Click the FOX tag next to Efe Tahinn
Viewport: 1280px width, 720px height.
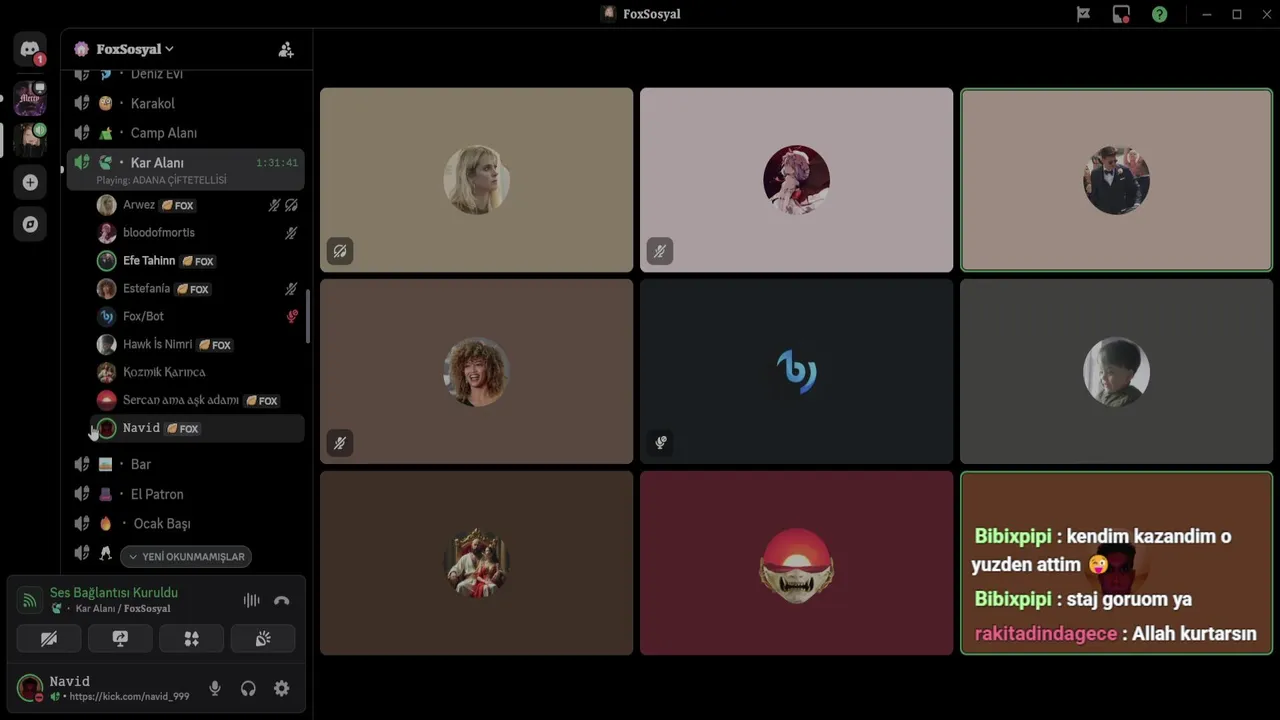[x=198, y=261]
